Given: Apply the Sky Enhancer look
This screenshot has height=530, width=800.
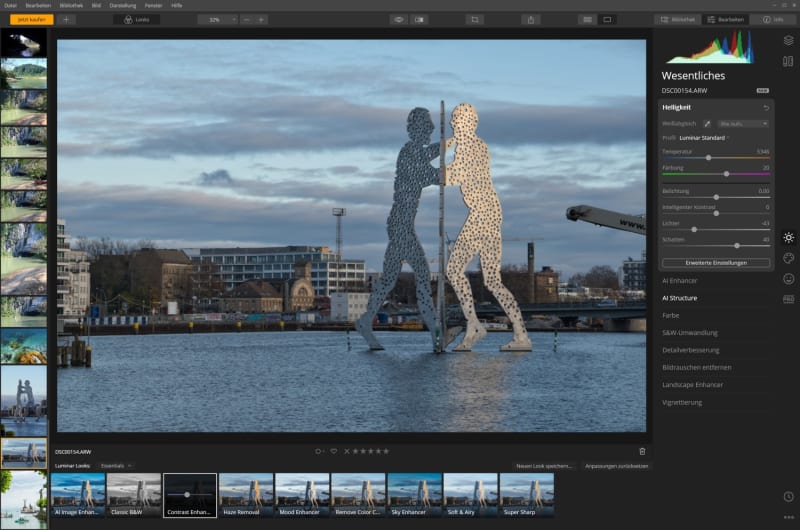Looking at the screenshot, I should (x=414, y=495).
